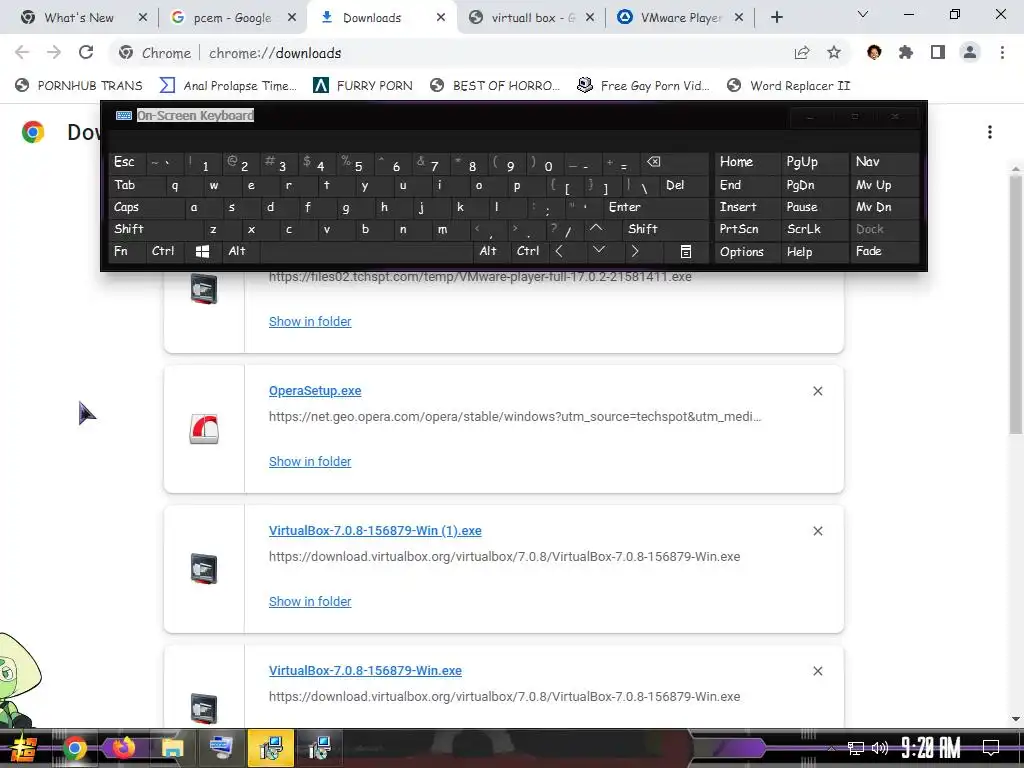Screen dimensions: 1024x768
Task: Open the share page icon in address bar
Action: (x=802, y=52)
